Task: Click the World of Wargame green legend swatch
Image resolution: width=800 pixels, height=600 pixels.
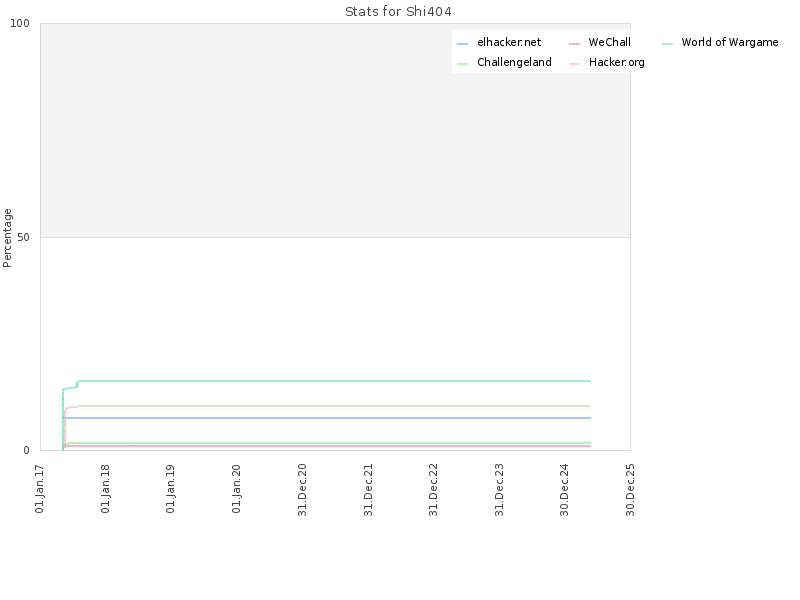Action: point(667,44)
